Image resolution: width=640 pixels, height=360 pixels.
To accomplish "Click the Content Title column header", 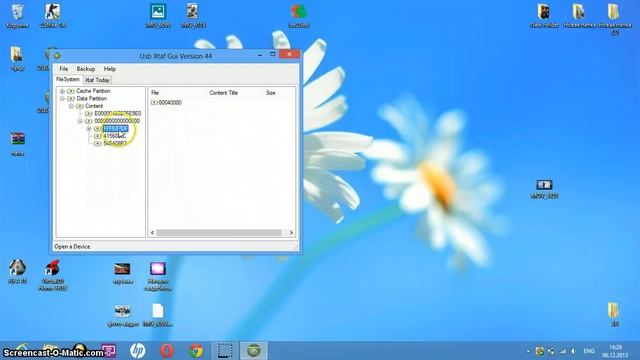I will click(x=223, y=93).
